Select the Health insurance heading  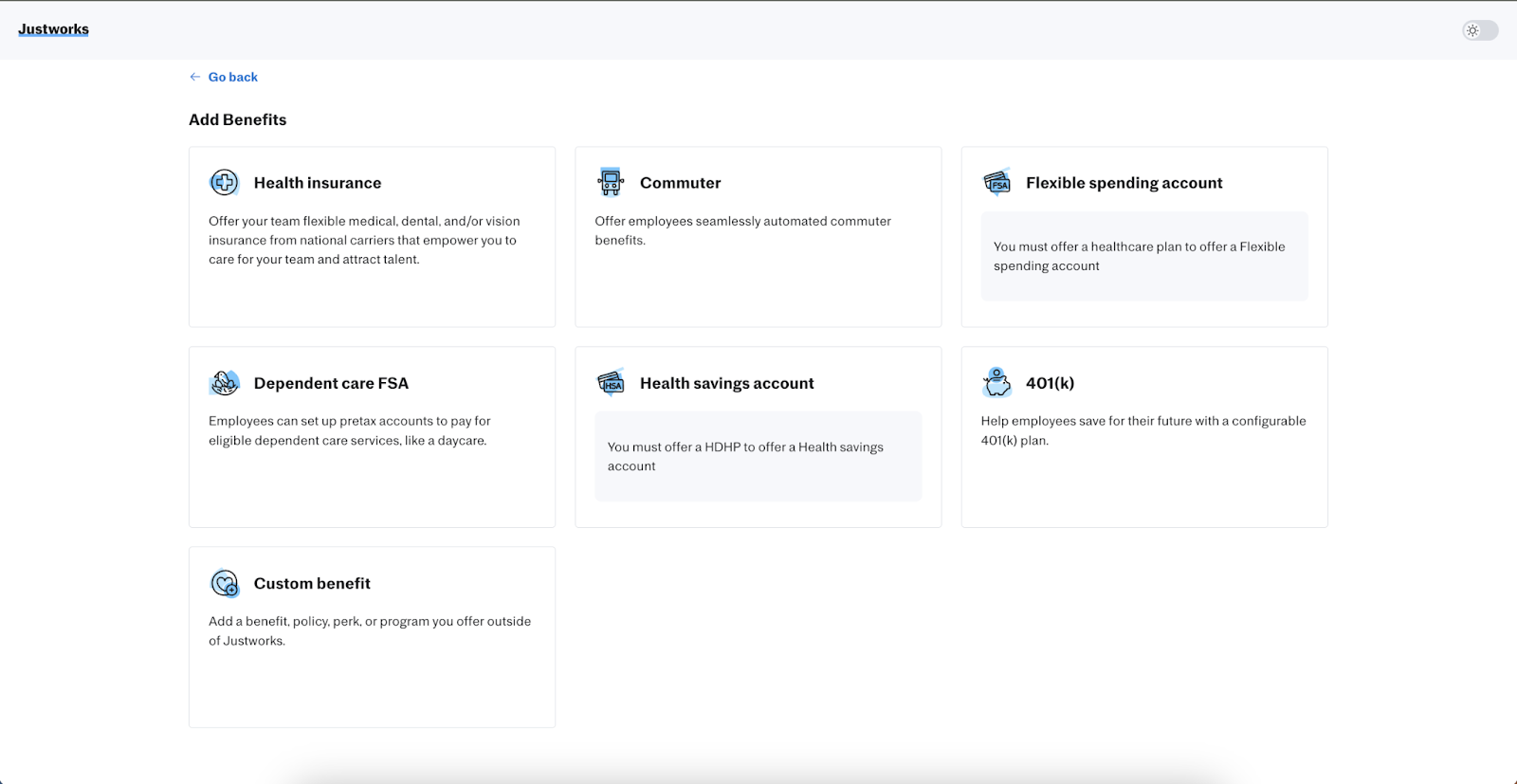tap(318, 183)
